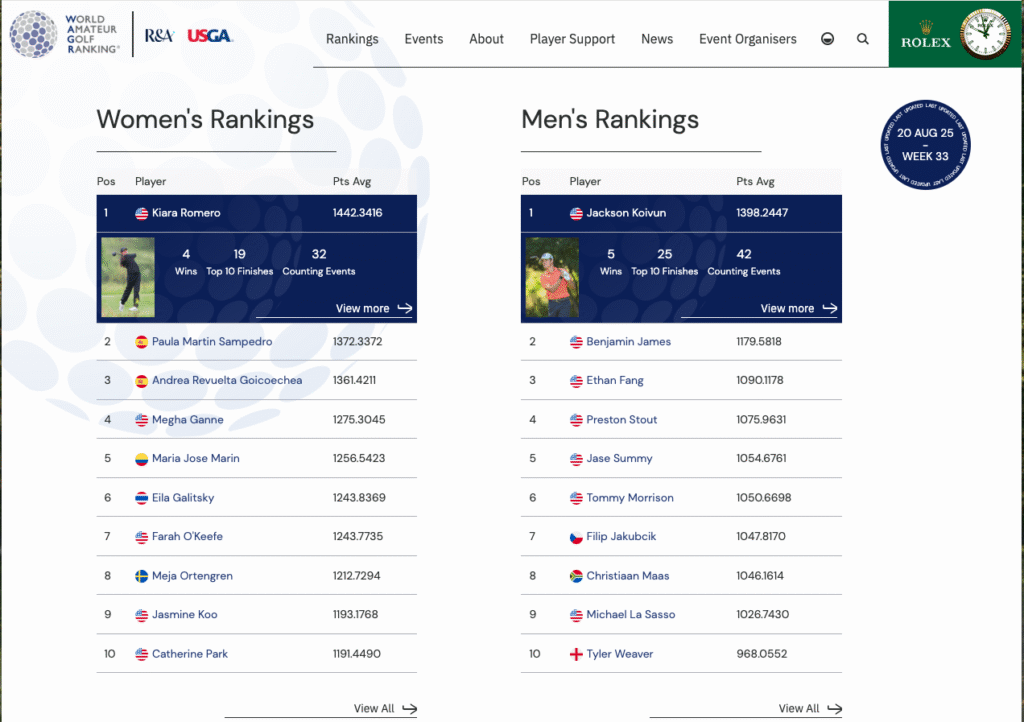Open the Events menu item
This screenshot has width=1024, height=722.
tap(424, 39)
